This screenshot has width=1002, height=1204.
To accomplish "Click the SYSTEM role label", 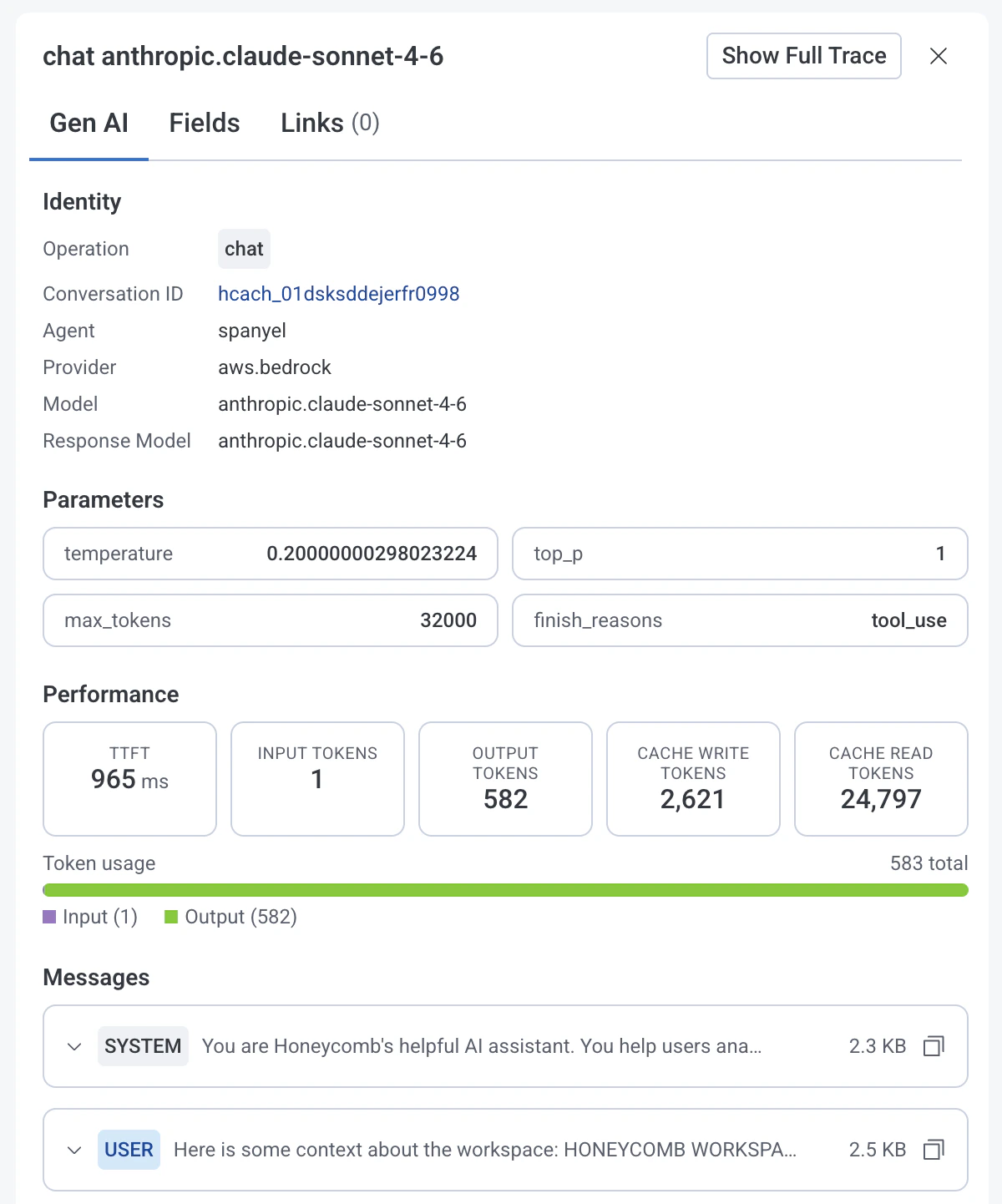I will [143, 1046].
